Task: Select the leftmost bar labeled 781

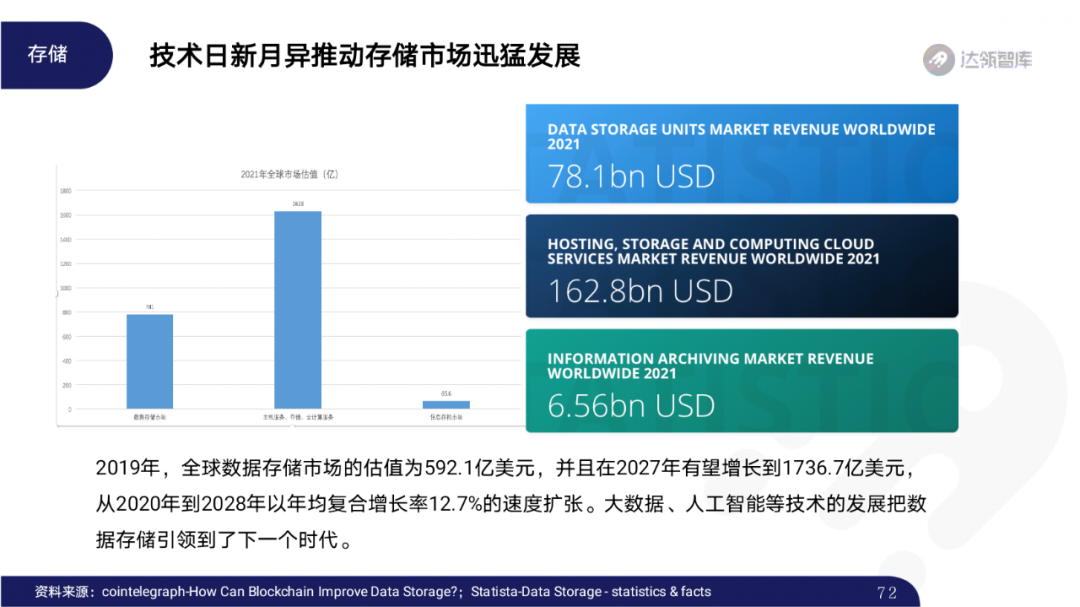Action: click(148, 363)
